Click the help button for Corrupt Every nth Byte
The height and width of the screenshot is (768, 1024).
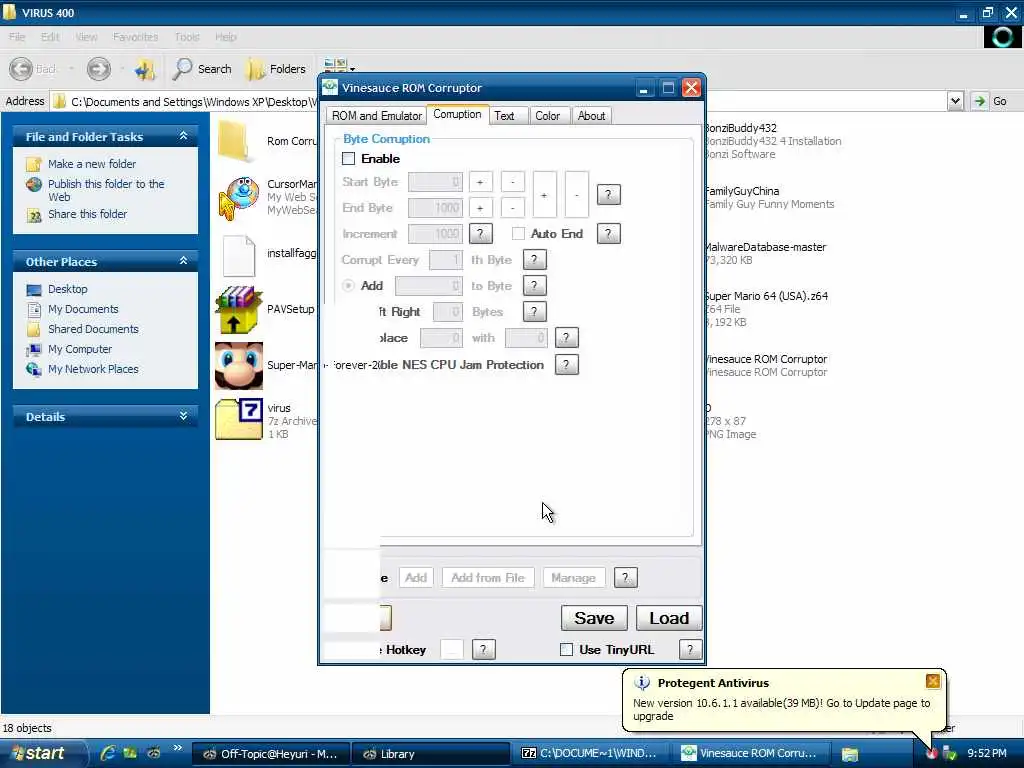(534, 260)
